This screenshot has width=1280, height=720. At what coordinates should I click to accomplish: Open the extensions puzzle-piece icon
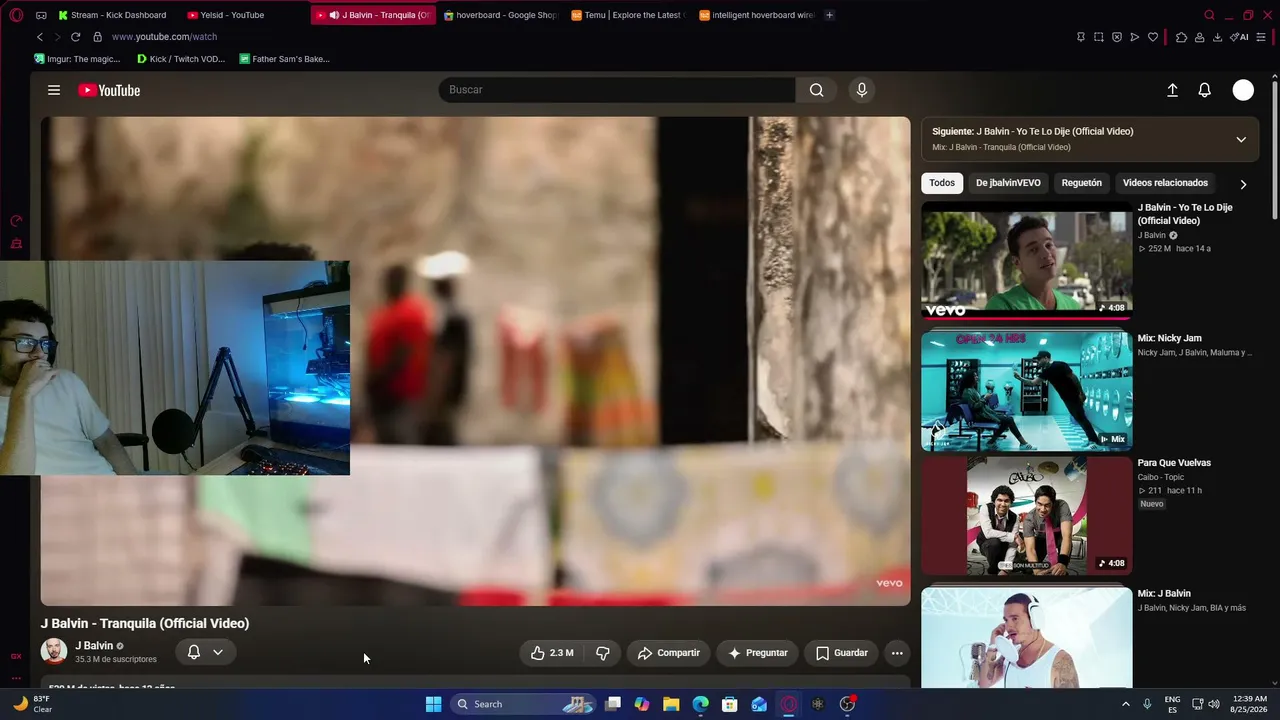click(1181, 37)
